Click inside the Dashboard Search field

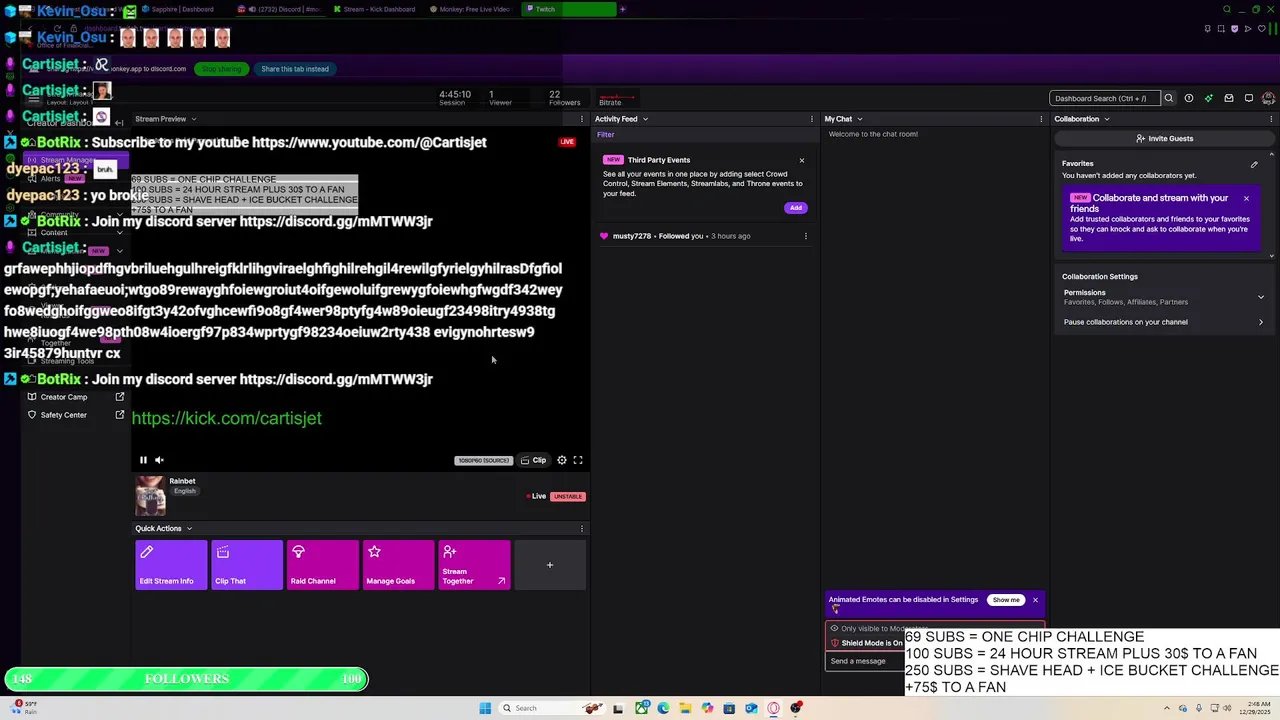[x=1104, y=98]
